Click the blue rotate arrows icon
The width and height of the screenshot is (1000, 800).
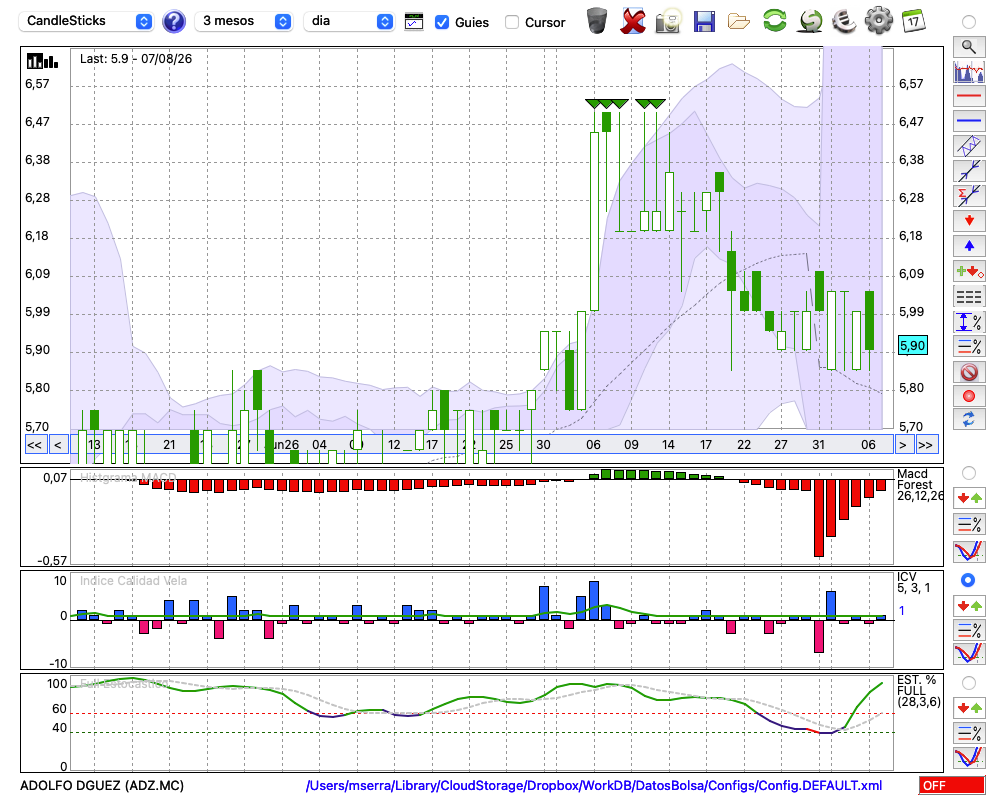point(969,420)
